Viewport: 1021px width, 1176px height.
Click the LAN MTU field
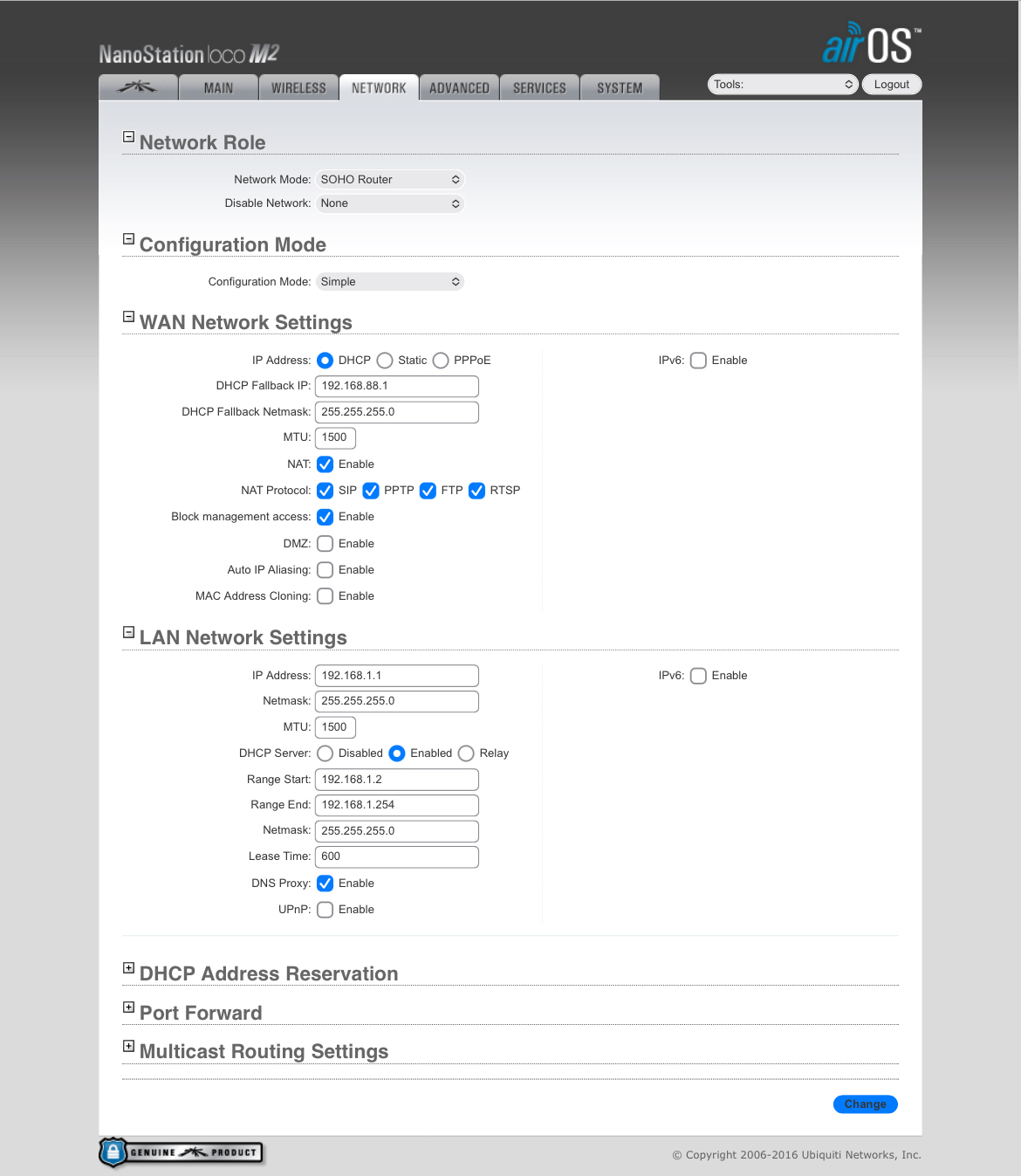[x=335, y=727]
